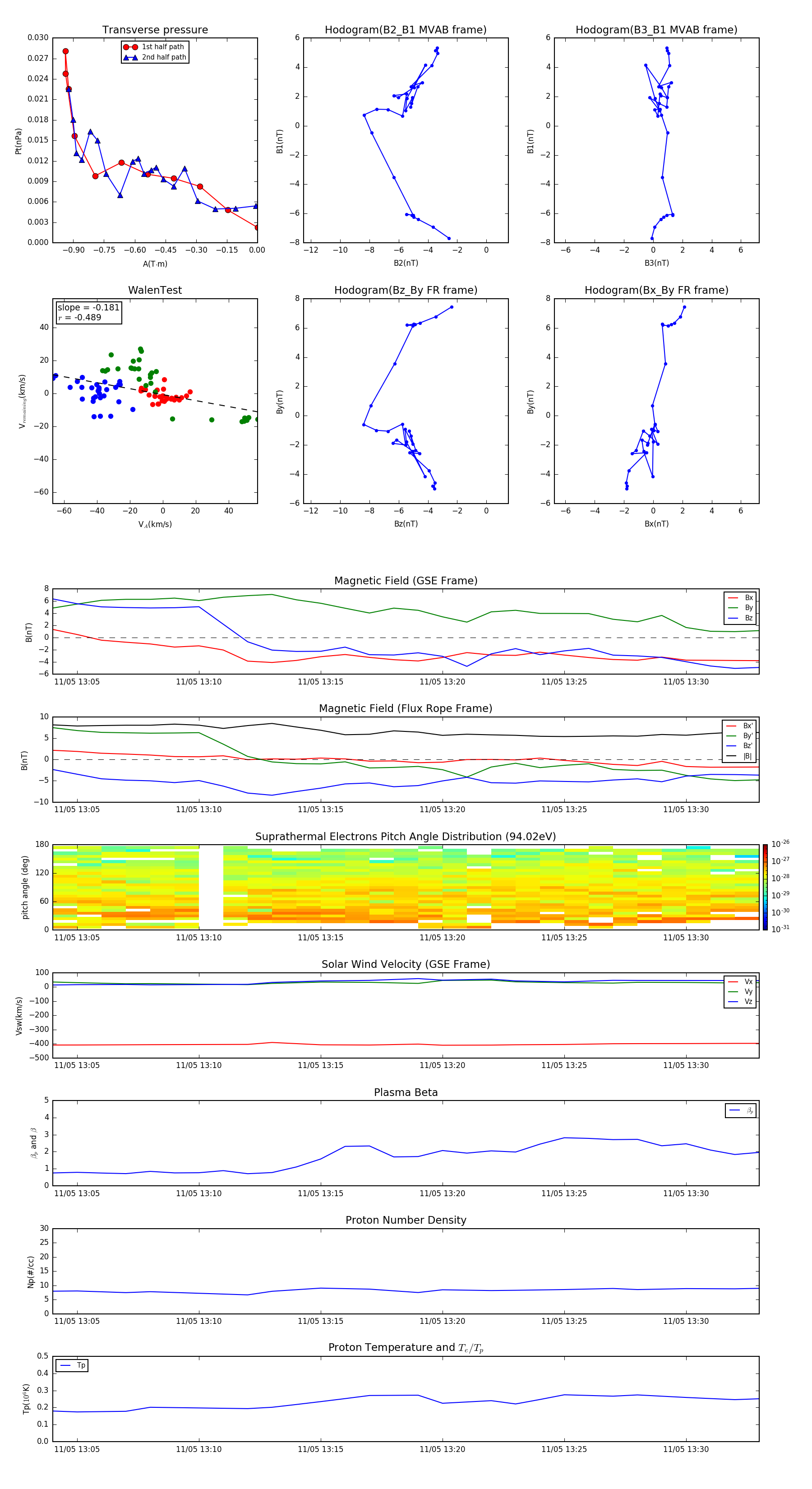
Task: Select the "A(T·m)" x-axis label
Action: coord(155,264)
